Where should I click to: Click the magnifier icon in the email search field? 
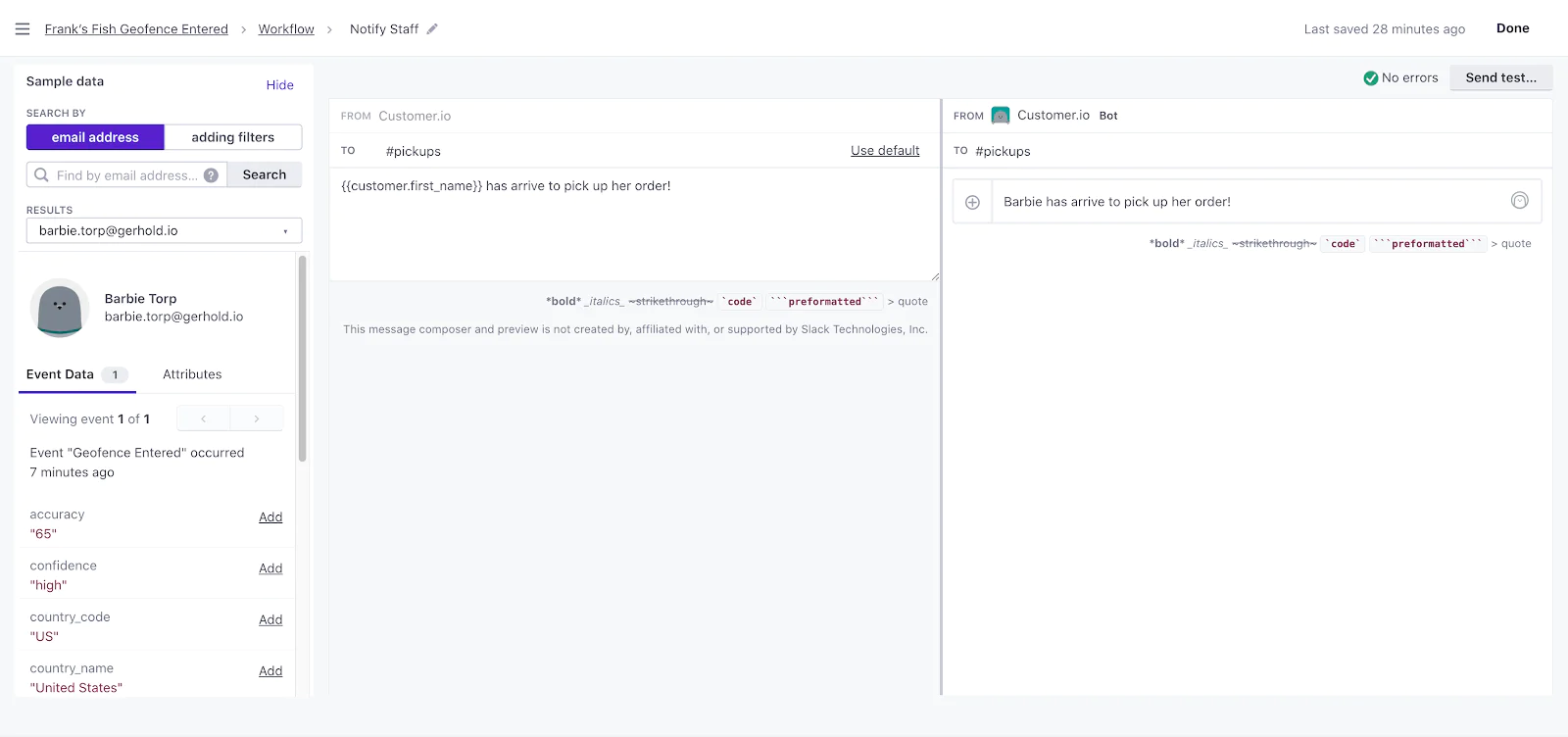click(41, 174)
